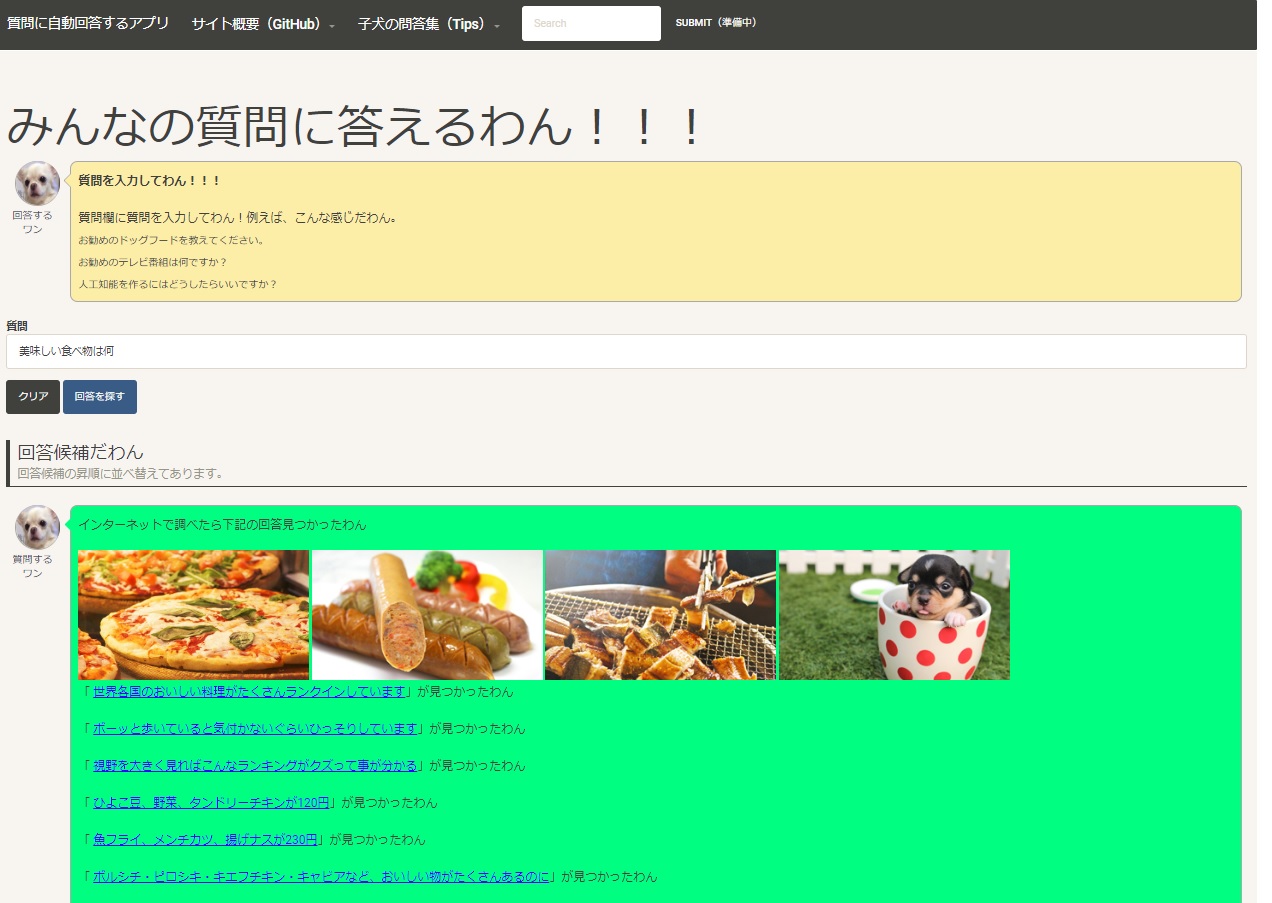
Task: Click example text お勧めのテレビ番組は何ですか？
Action: click(153, 262)
